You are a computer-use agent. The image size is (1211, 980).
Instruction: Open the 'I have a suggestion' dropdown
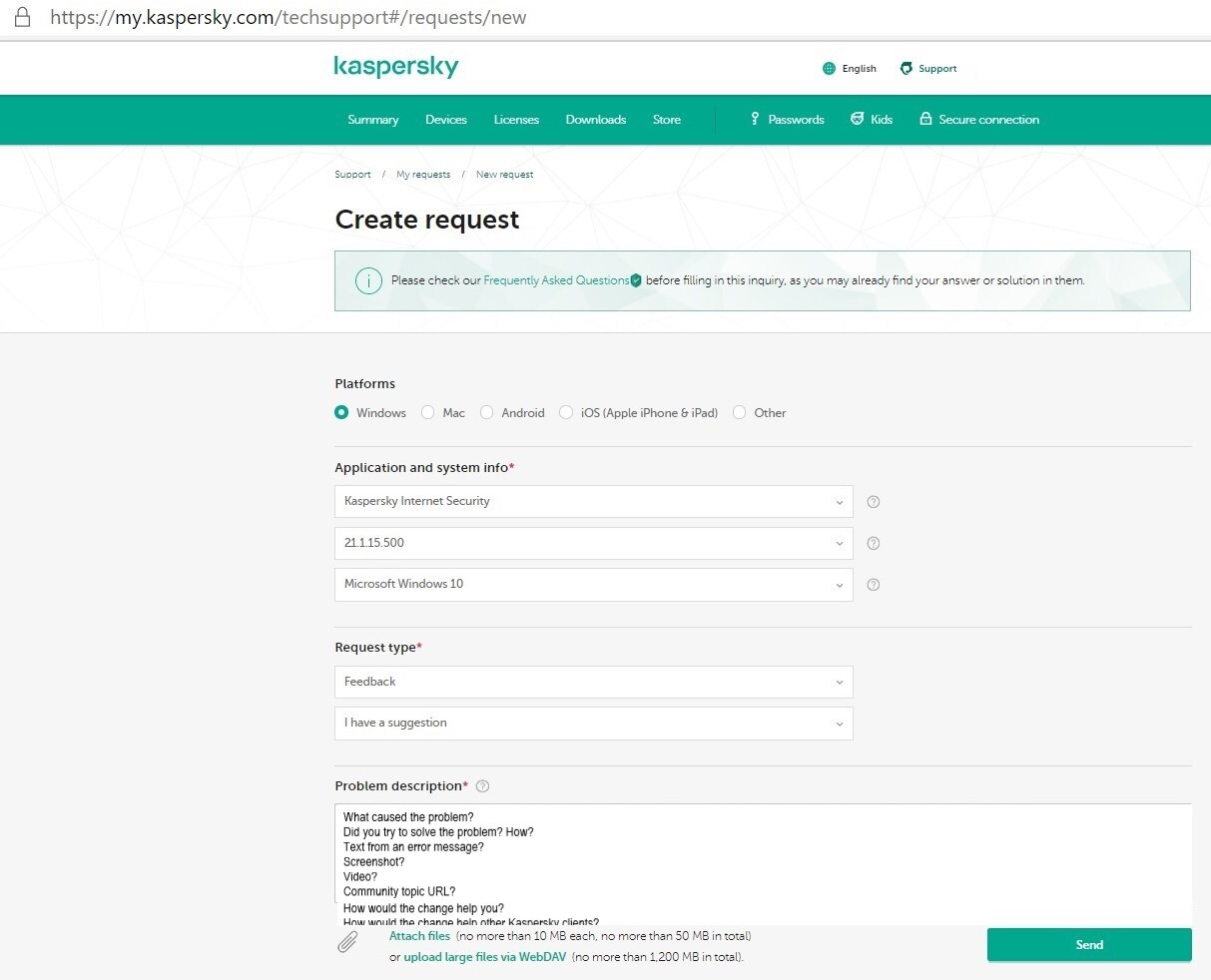point(594,724)
